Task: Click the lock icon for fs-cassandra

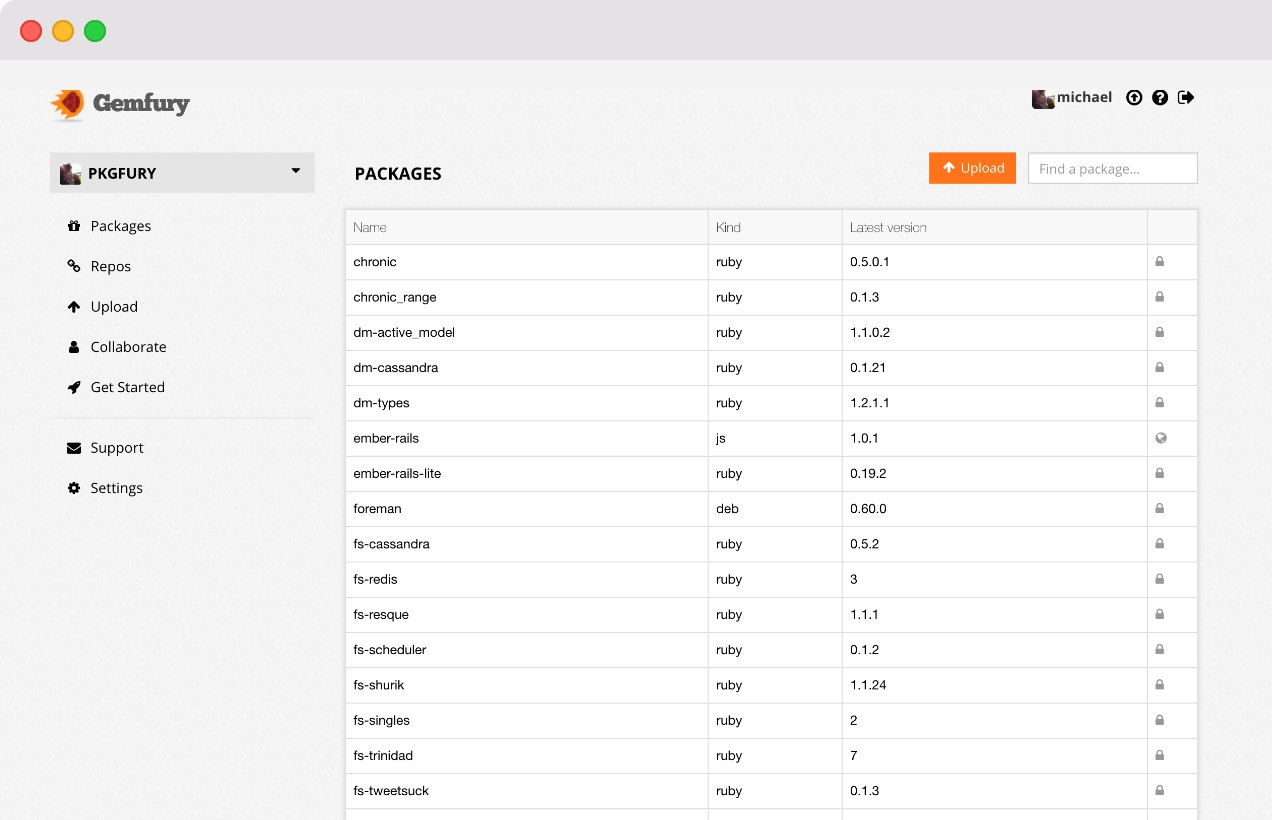Action: (1160, 544)
